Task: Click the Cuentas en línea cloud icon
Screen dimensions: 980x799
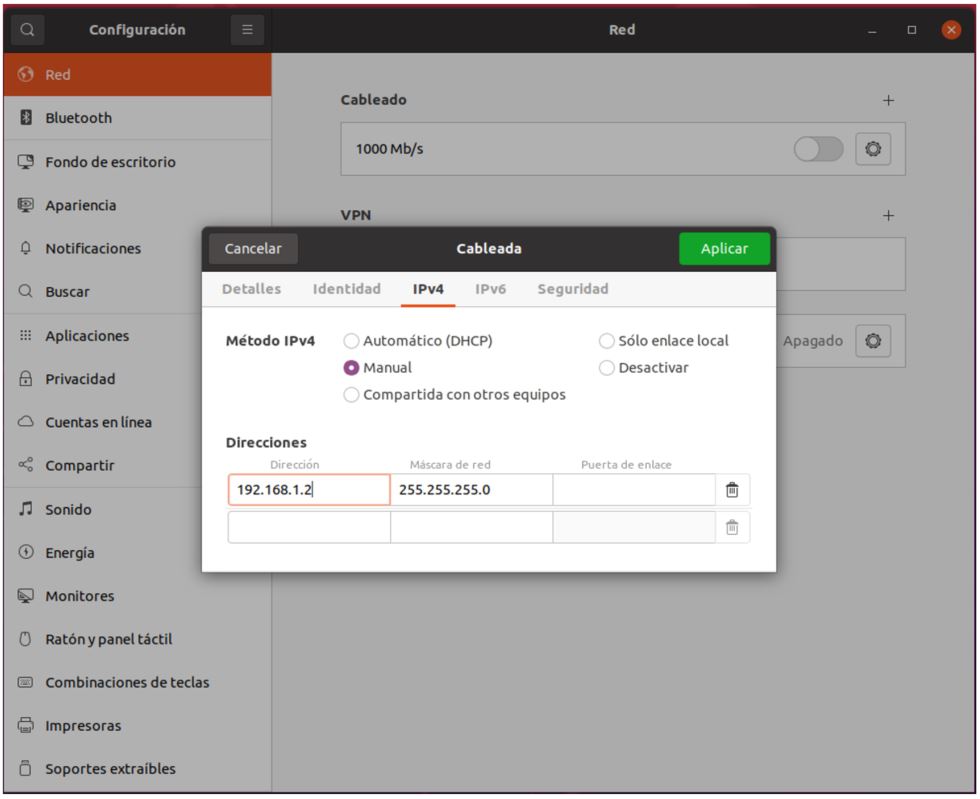Action: click(x=26, y=421)
